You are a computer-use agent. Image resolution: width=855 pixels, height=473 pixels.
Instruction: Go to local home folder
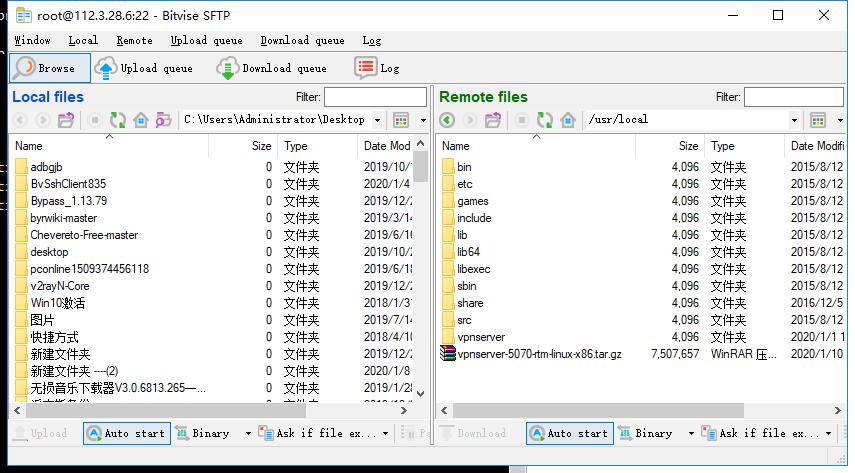[x=141, y=120]
